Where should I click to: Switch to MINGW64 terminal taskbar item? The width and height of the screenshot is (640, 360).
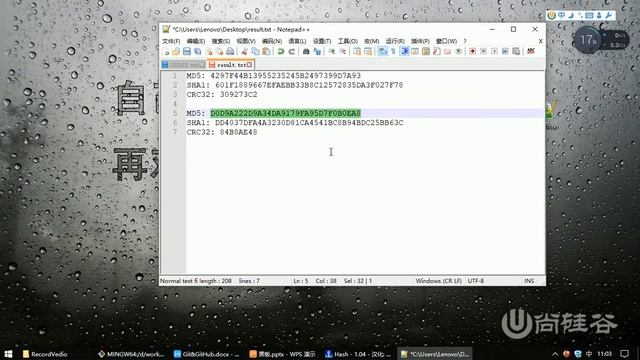point(131,354)
